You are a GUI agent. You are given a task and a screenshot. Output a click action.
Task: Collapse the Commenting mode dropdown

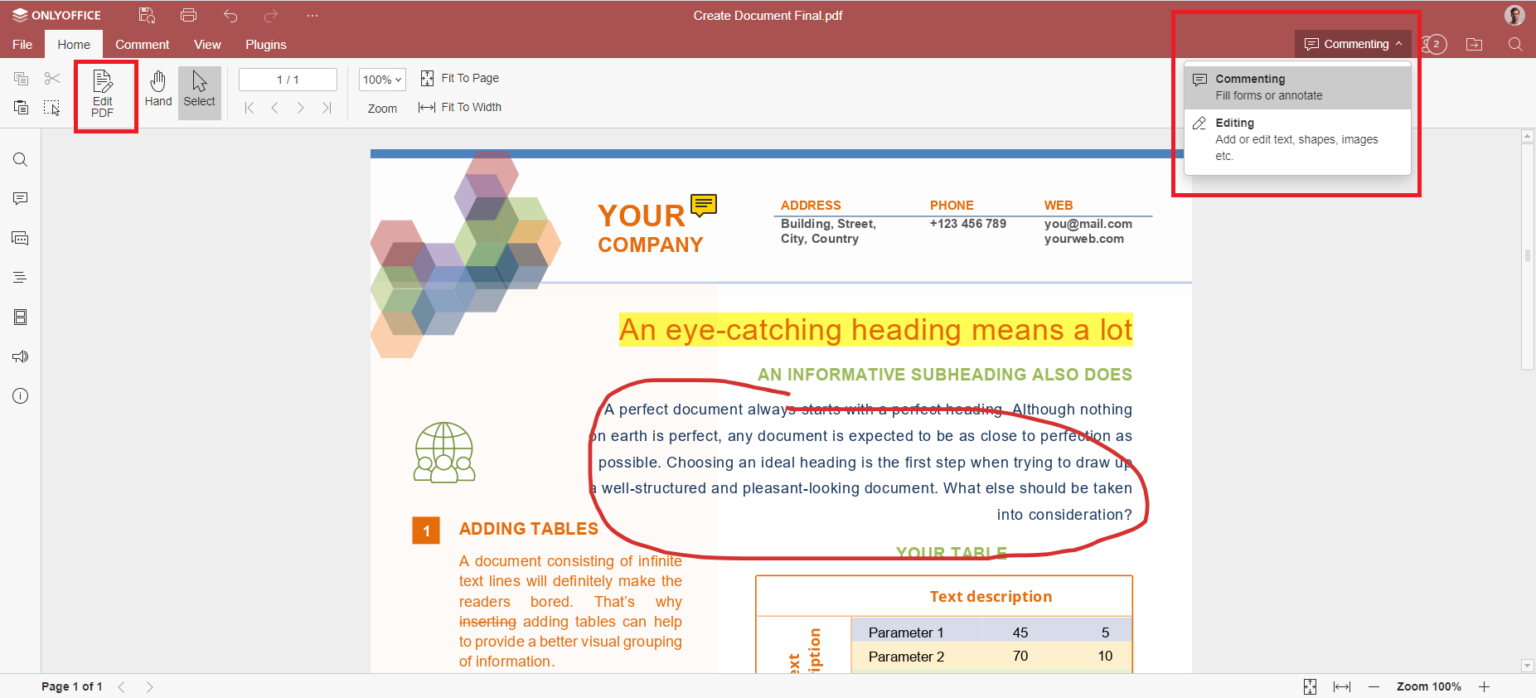pyautogui.click(x=1352, y=43)
